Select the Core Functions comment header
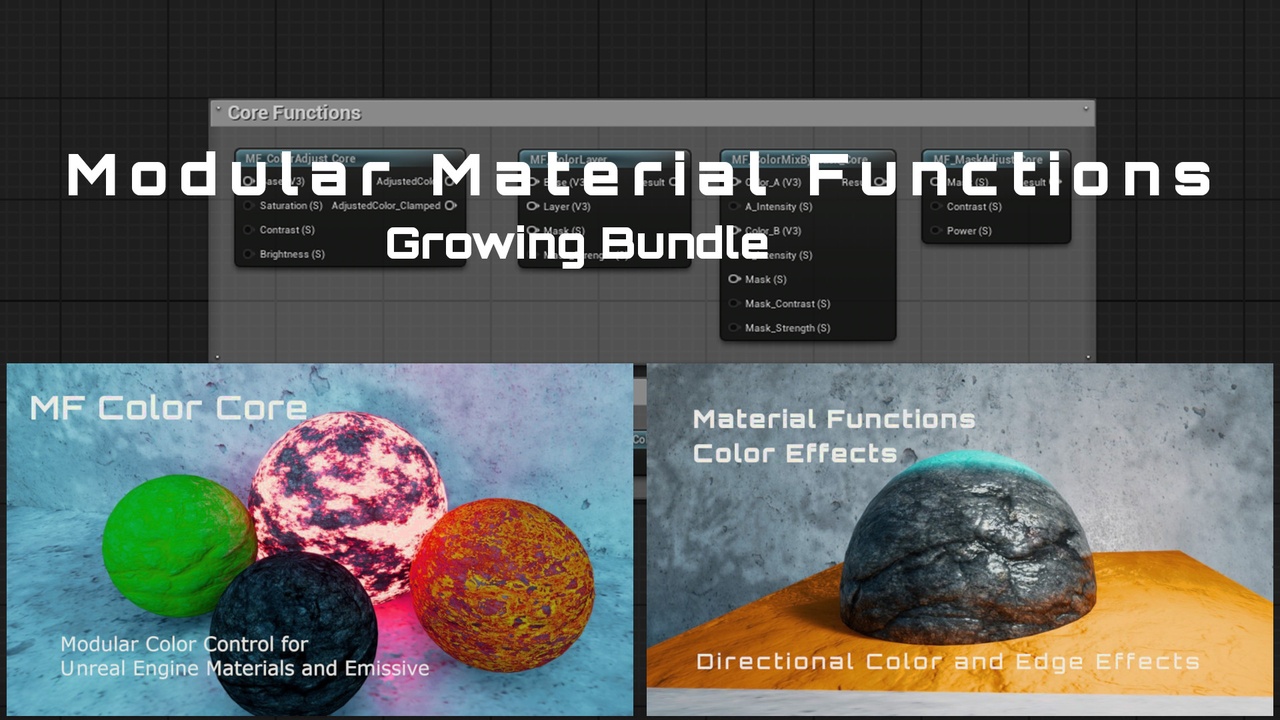Viewport: 1280px width, 720px height. [x=653, y=113]
